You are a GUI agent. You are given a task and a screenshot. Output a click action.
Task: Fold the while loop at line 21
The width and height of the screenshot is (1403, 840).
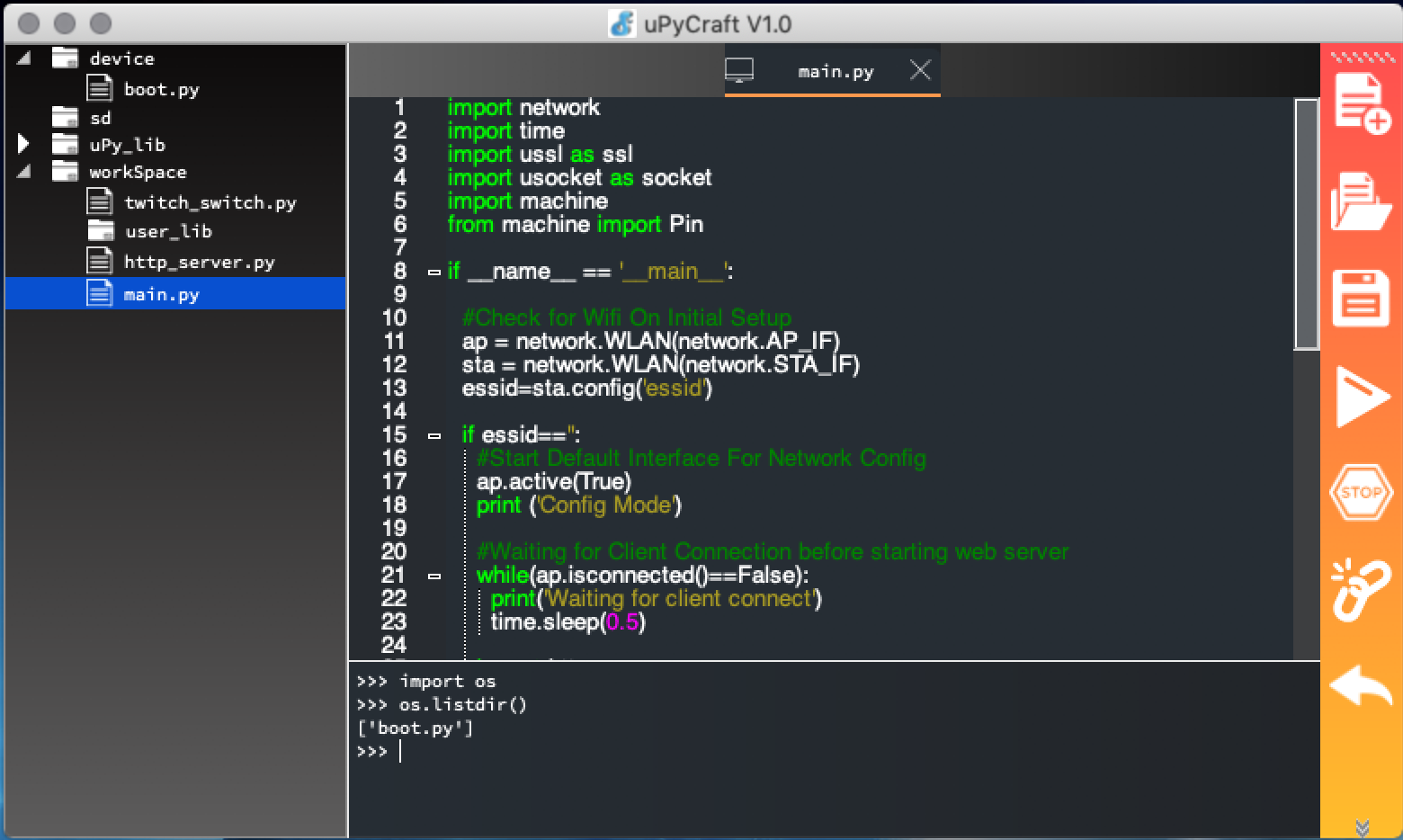(434, 576)
